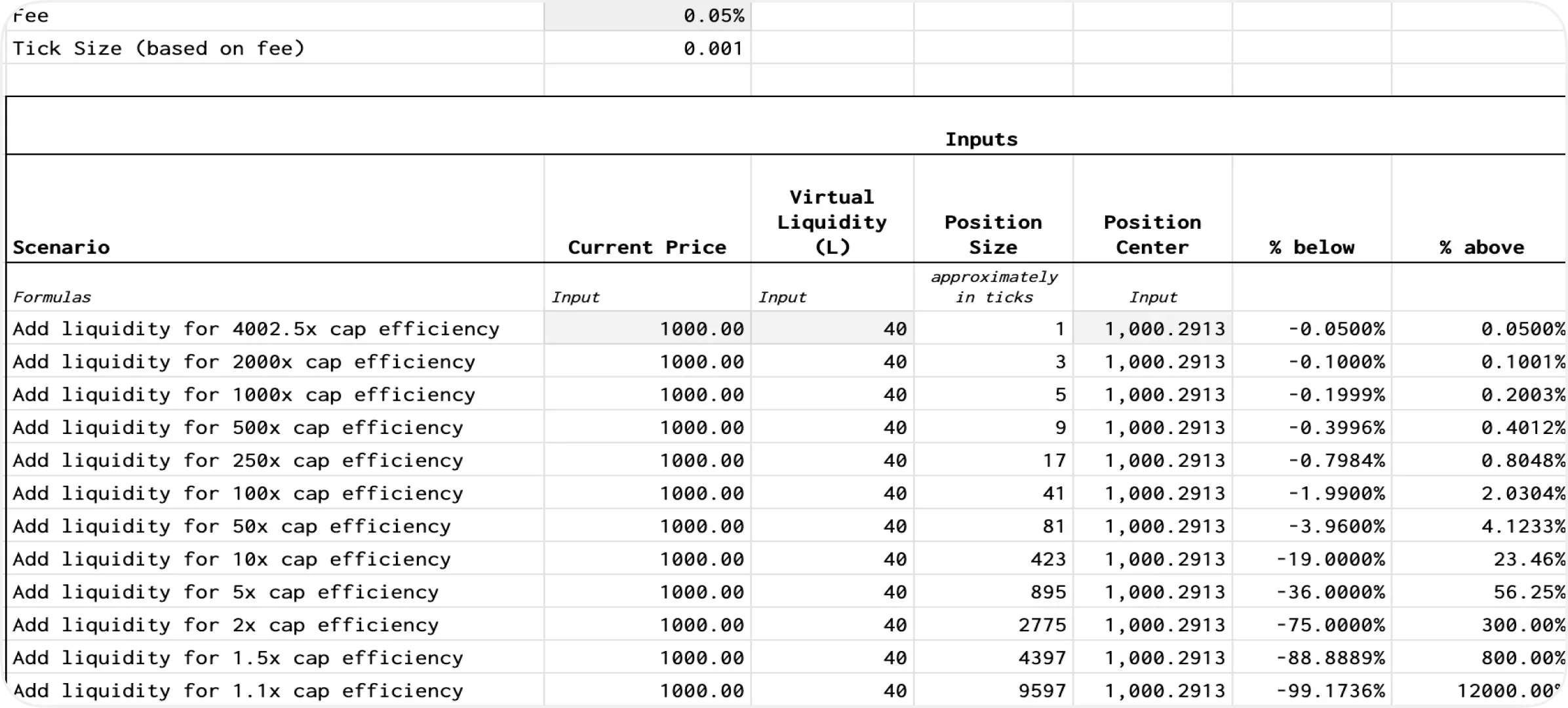Screen dimensions: 1568x708
Task: Select the 23.46% above cell
Action: point(1479,559)
